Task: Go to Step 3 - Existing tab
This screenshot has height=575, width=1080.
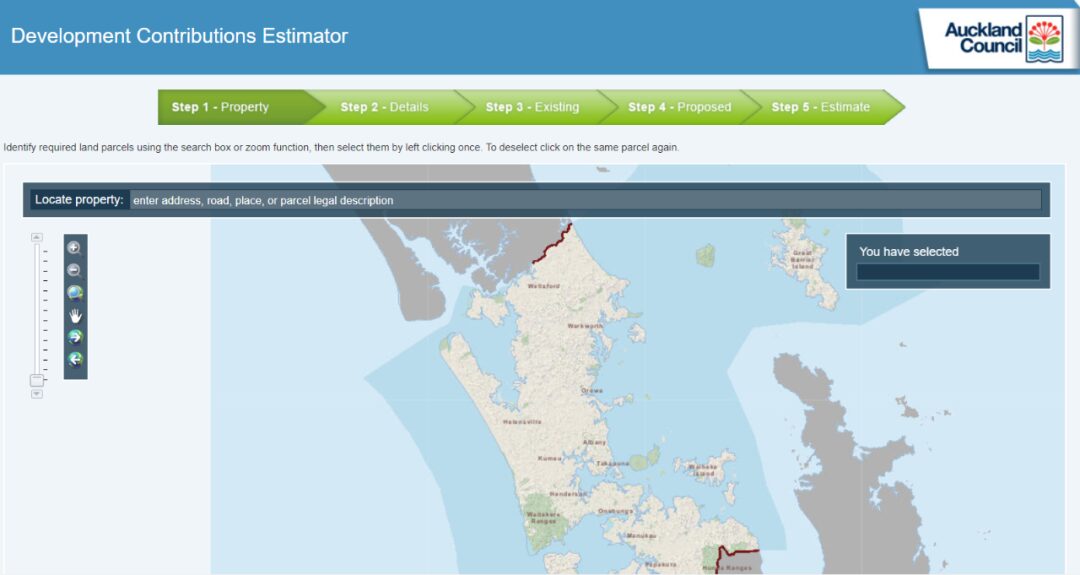Action: [x=532, y=107]
